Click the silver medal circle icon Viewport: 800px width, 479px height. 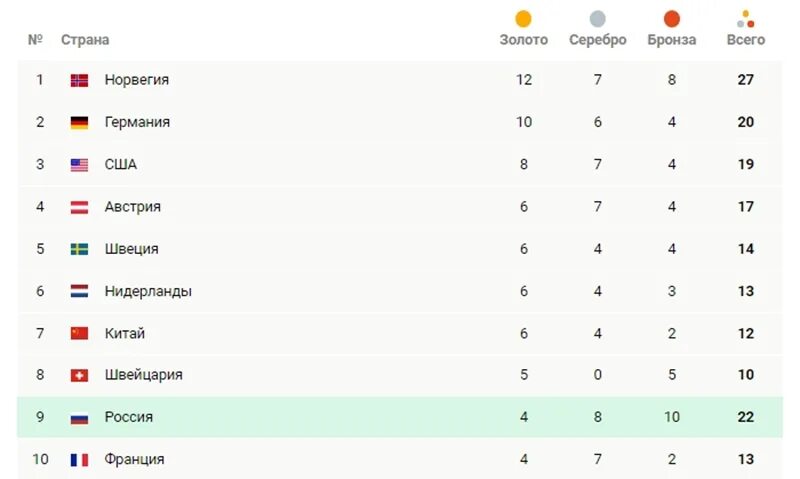(597, 19)
